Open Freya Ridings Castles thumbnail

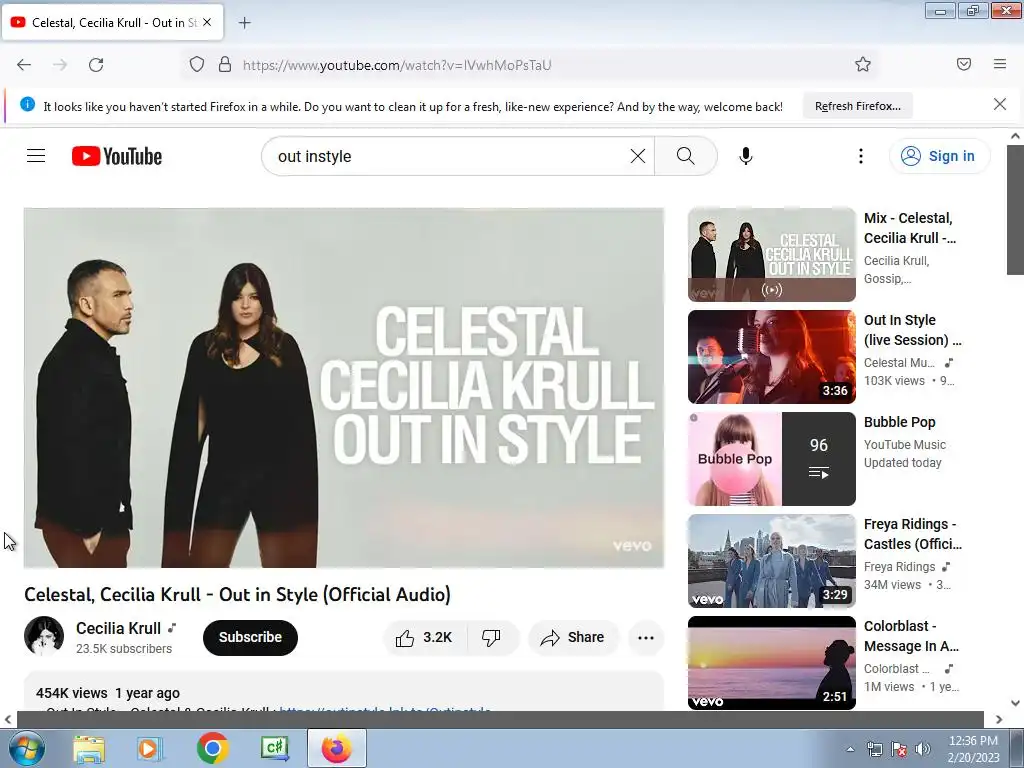[771, 561]
